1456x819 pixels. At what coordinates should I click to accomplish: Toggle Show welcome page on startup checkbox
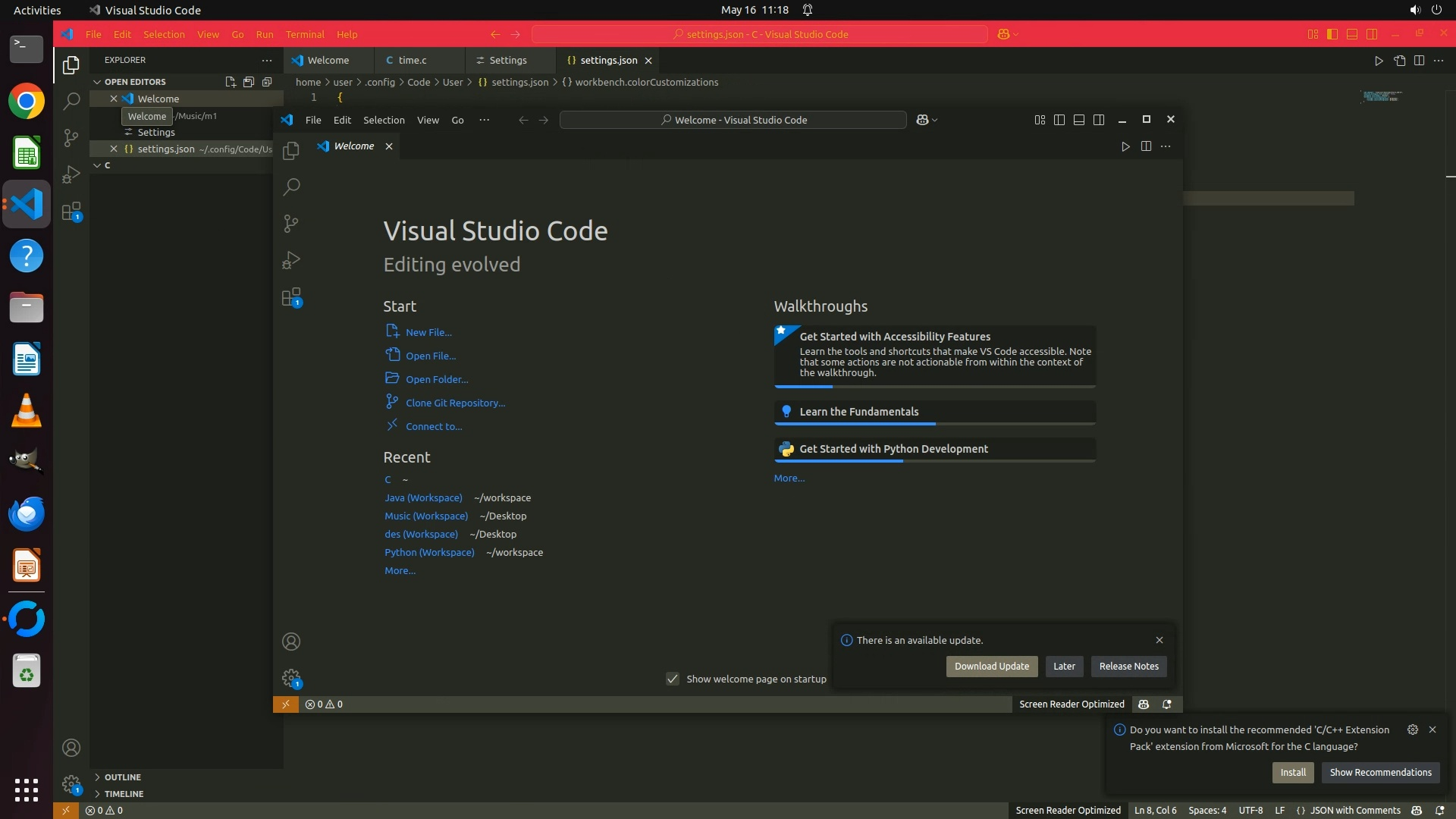(x=673, y=679)
